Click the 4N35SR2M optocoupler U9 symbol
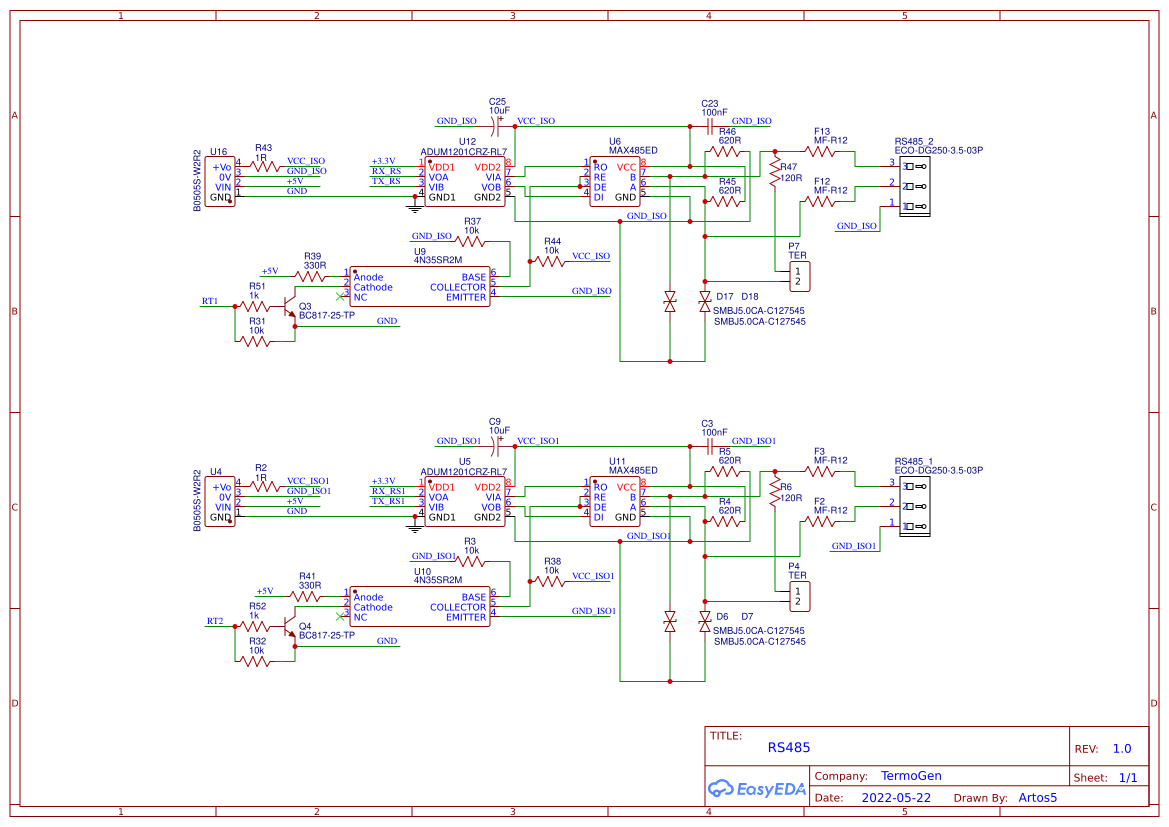Screen dimensions: 1169x827 coord(420,285)
